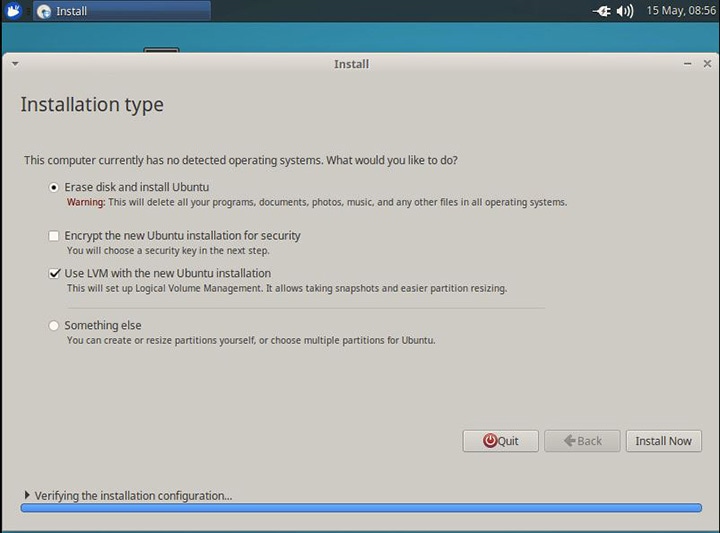The width and height of the screenshot is (720, 533).
Task: Click text 'You will choose a security key'
Action: click(168, 251)
